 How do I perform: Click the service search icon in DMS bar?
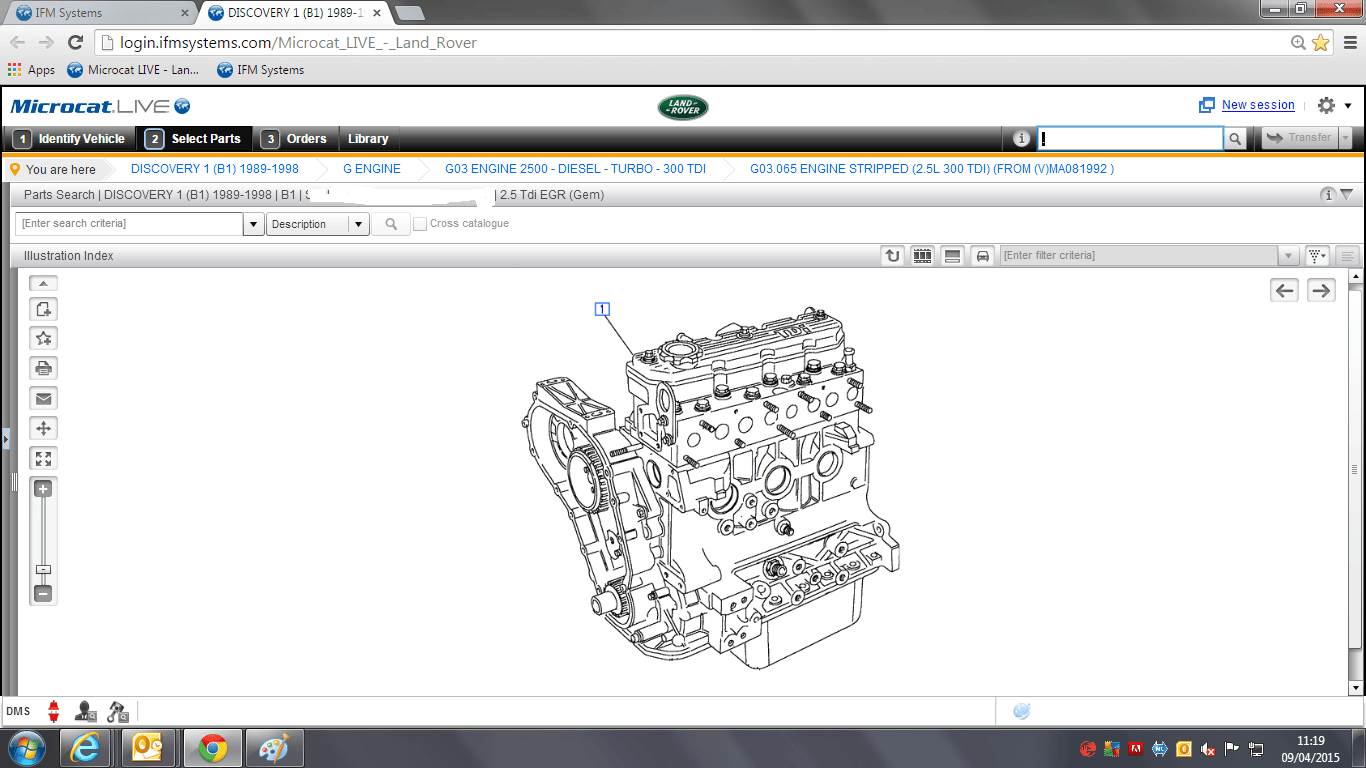coord(117,712)
